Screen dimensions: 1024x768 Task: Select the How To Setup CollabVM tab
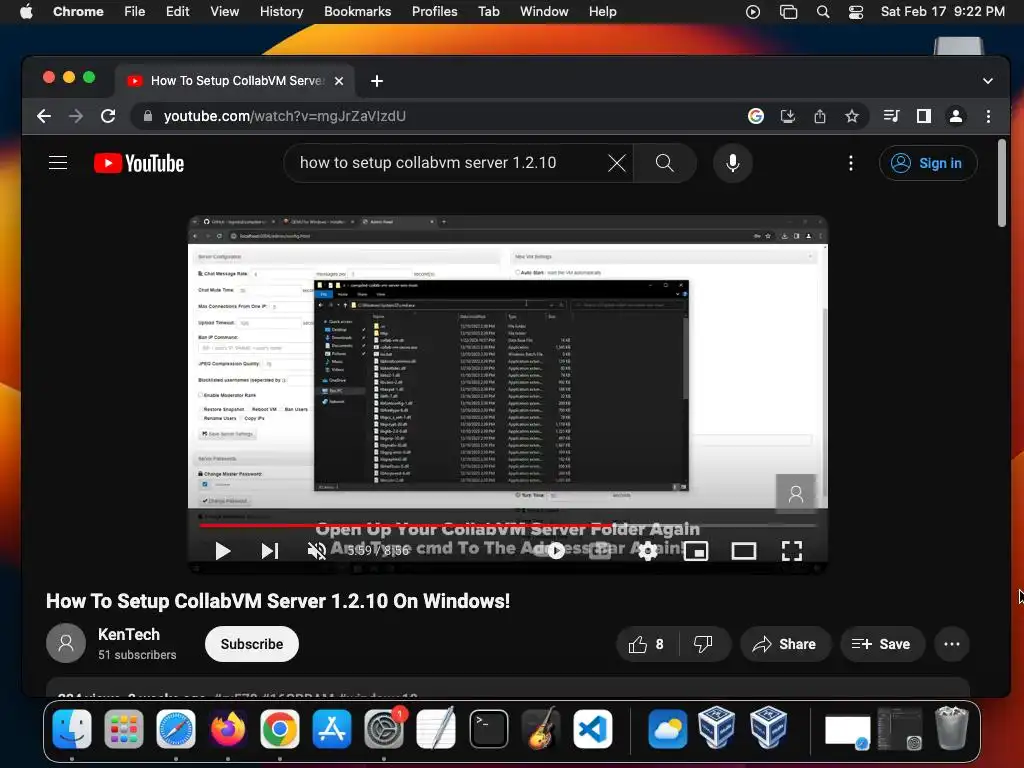pos(235,81)
